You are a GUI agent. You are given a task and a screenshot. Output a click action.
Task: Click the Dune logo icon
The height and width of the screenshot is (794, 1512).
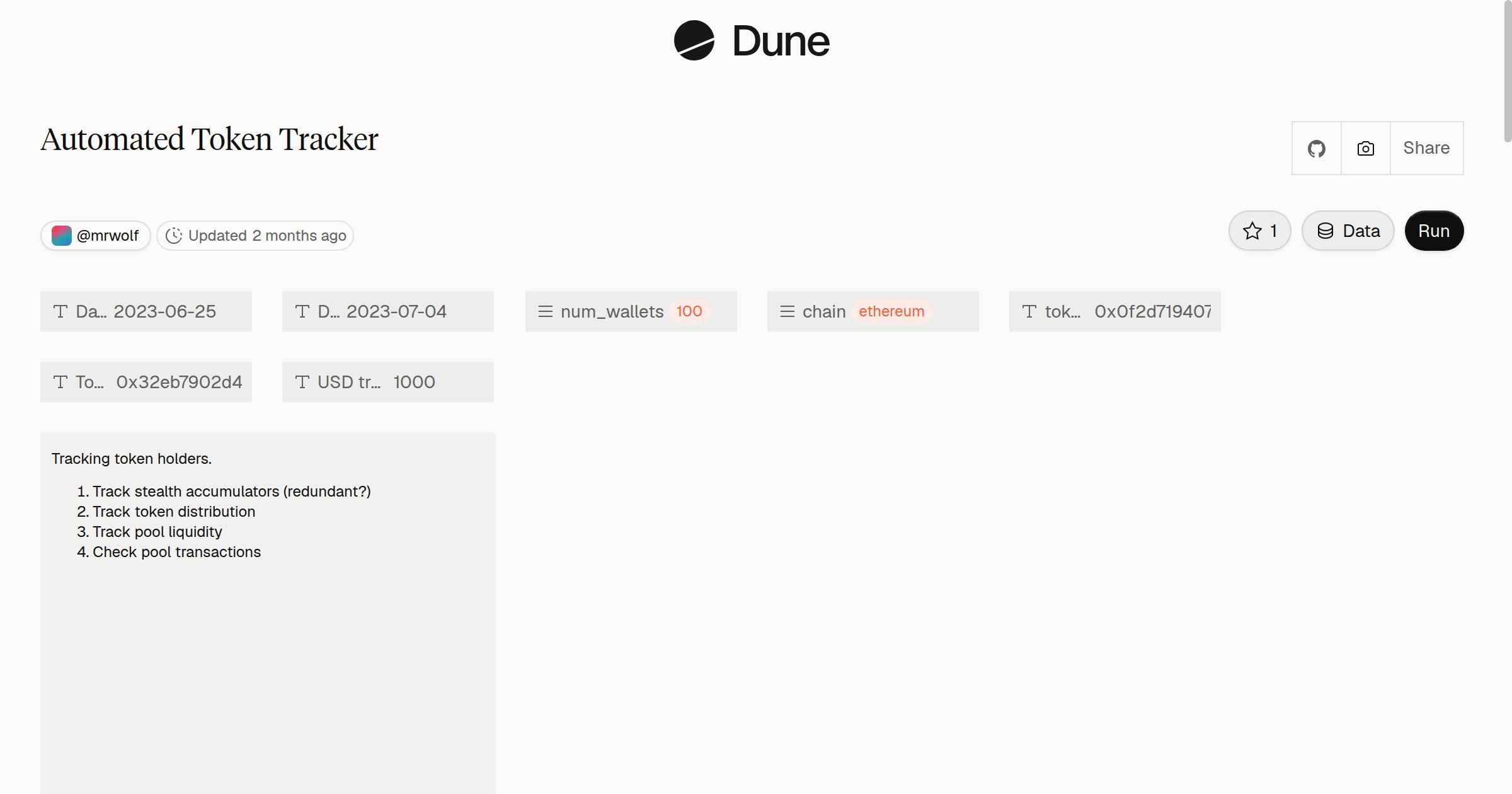(694, 40)
